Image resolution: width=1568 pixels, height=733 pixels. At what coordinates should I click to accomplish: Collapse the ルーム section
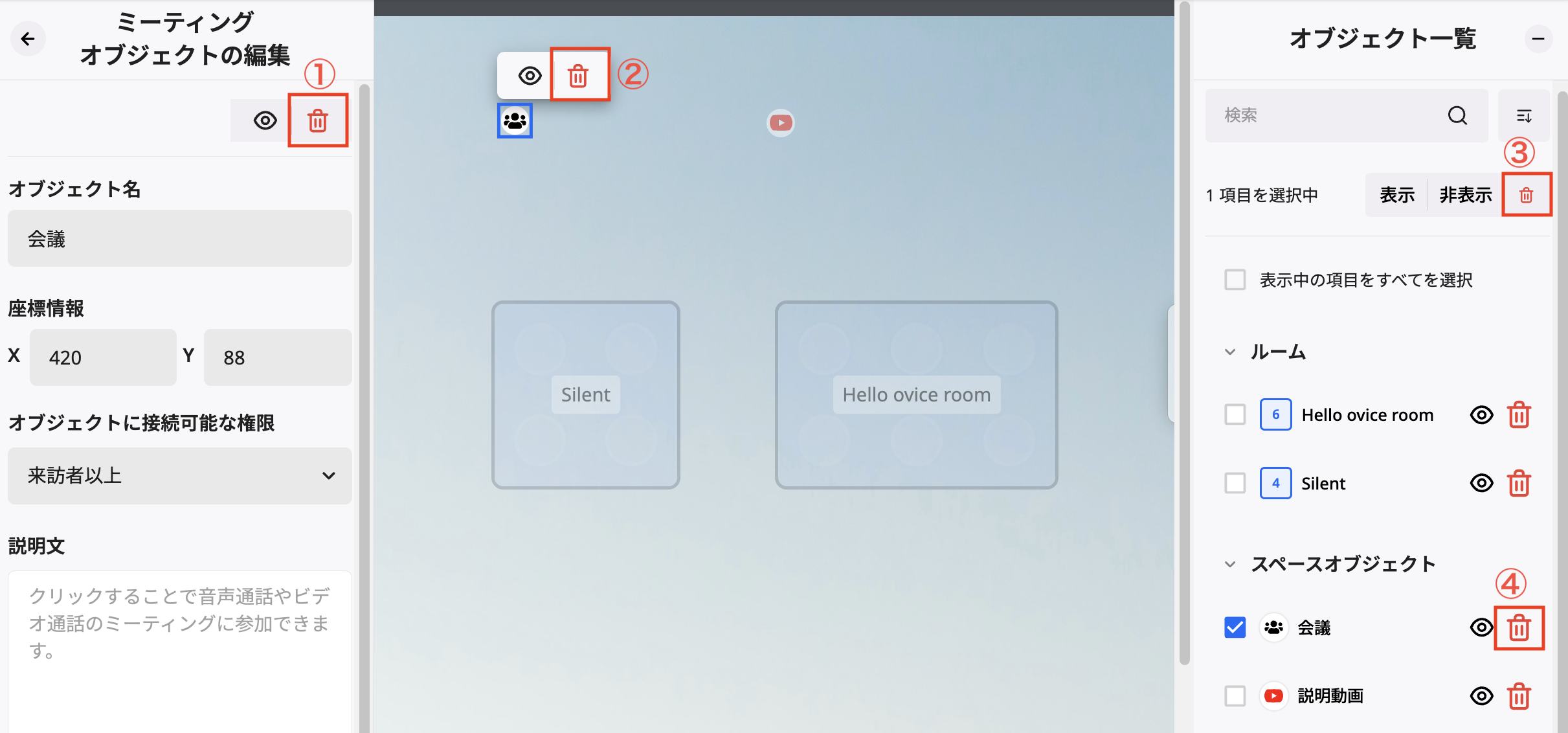[x=1229, y=352]
